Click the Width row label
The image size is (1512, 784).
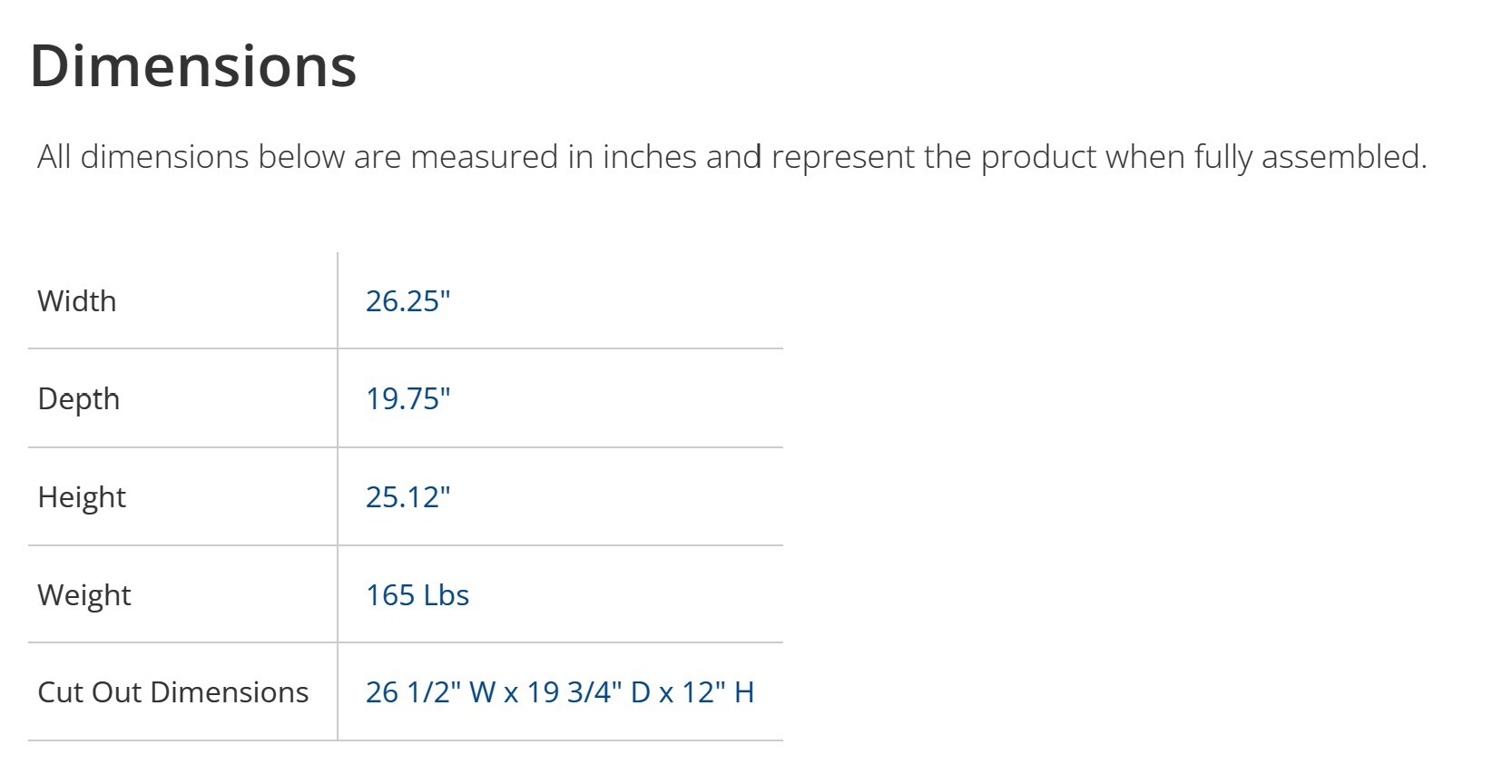tap(77, 301)
